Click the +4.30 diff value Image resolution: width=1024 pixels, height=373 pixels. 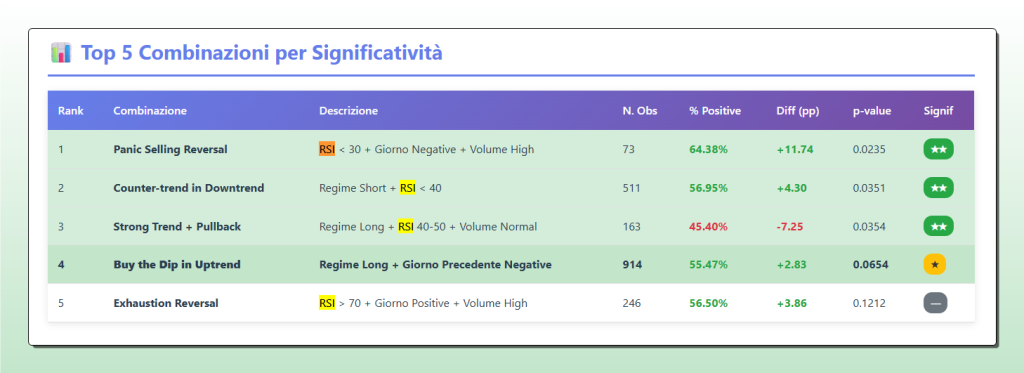tap(792, 188)
